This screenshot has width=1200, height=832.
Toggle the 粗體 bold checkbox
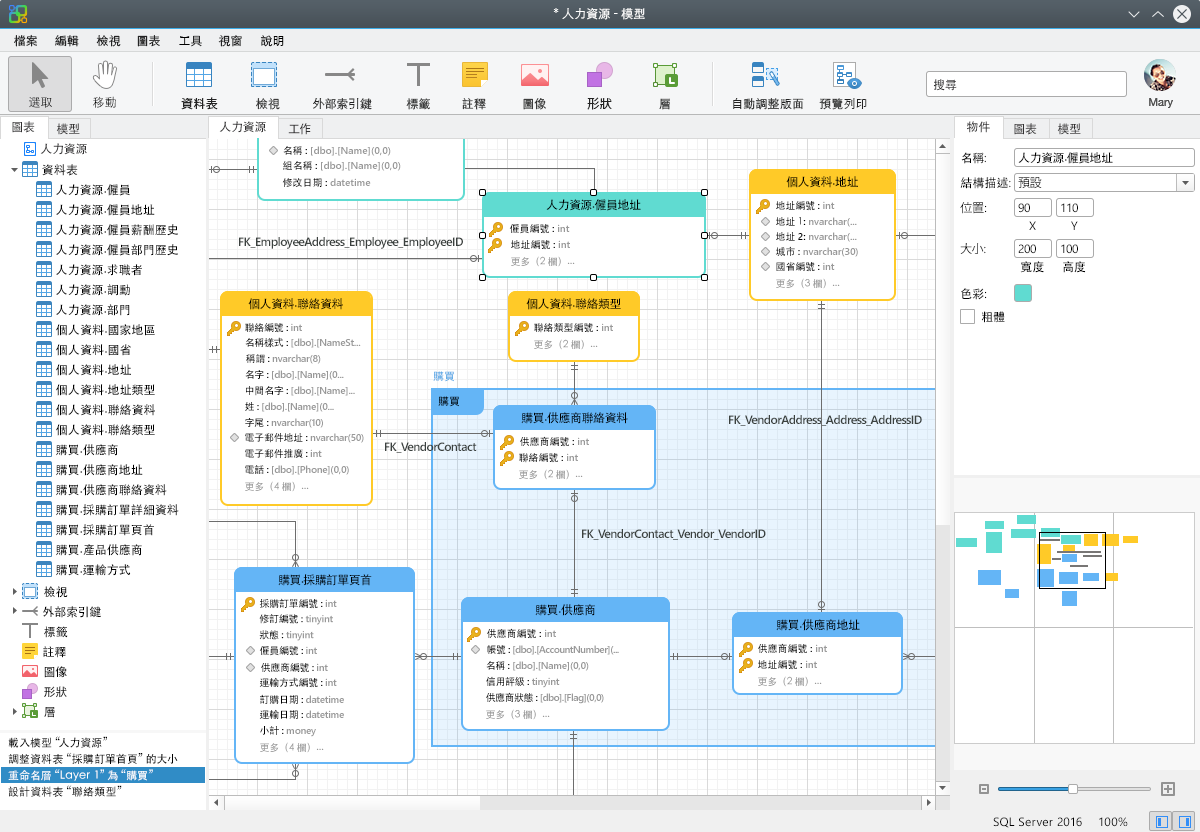point(967,317)
